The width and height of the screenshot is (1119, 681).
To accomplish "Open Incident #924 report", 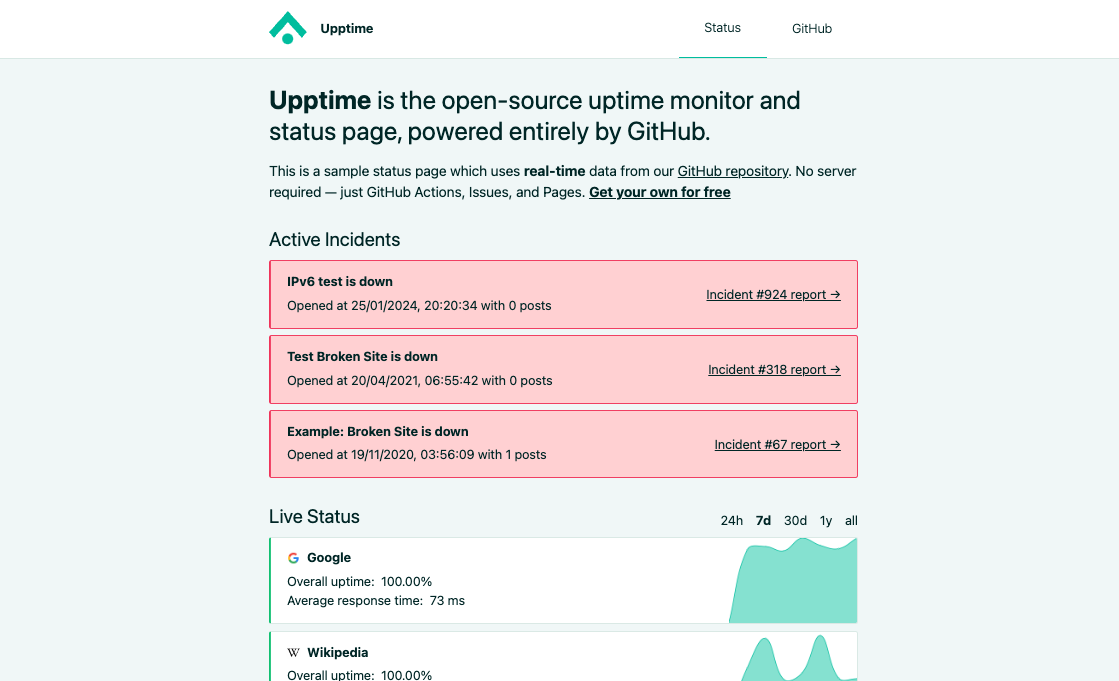I will 773,294.
